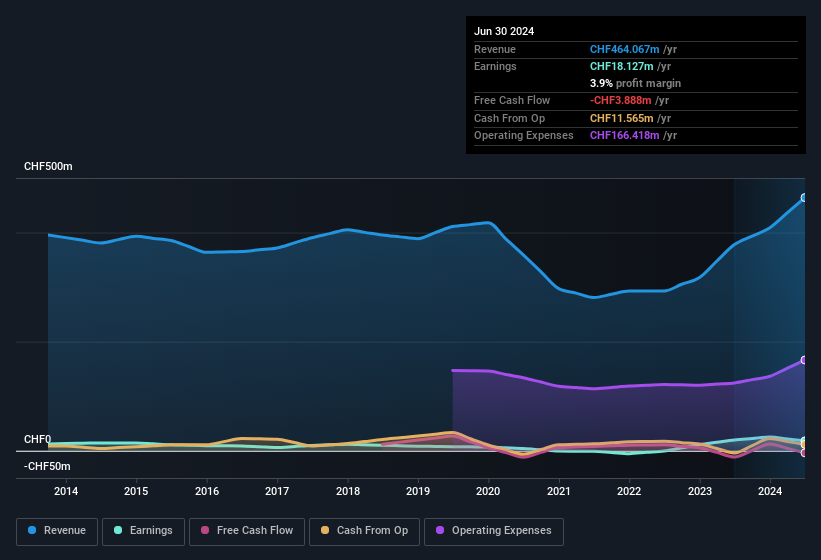Select the 2017 year label on the timeline
The width and height of the screenshot is (821, 560).
pyautogui.click(x=277, y=491)
